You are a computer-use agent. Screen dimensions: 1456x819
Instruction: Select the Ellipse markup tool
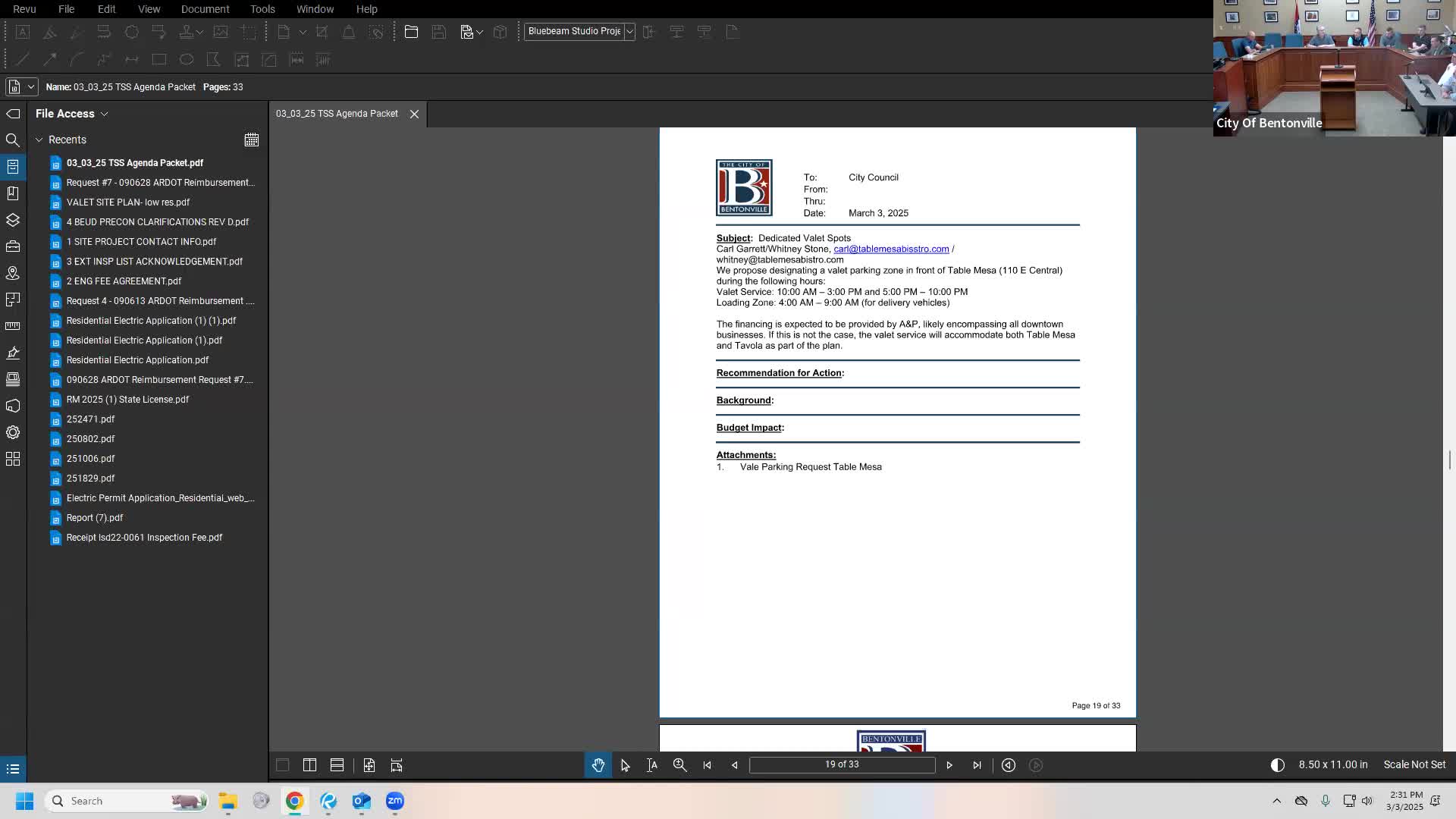point(187,59)
